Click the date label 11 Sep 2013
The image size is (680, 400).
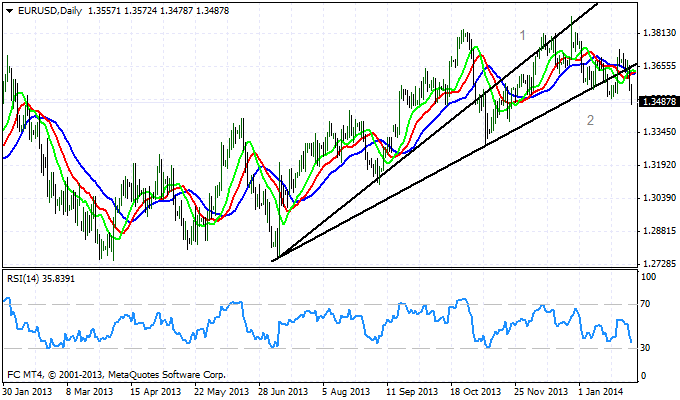tap(412, 392)
